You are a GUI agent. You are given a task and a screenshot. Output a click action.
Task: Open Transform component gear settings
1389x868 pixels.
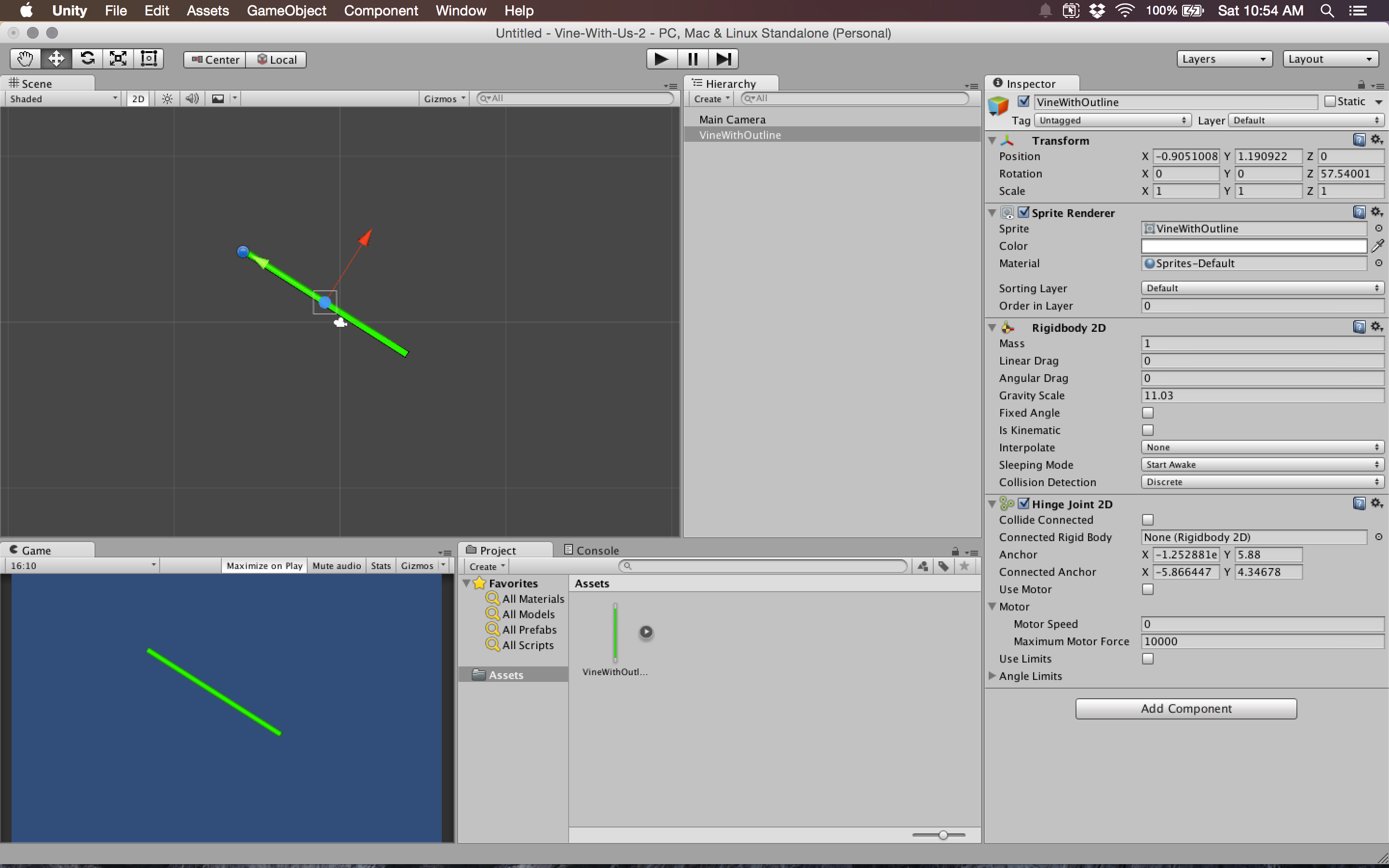[x=1376, y=139]
